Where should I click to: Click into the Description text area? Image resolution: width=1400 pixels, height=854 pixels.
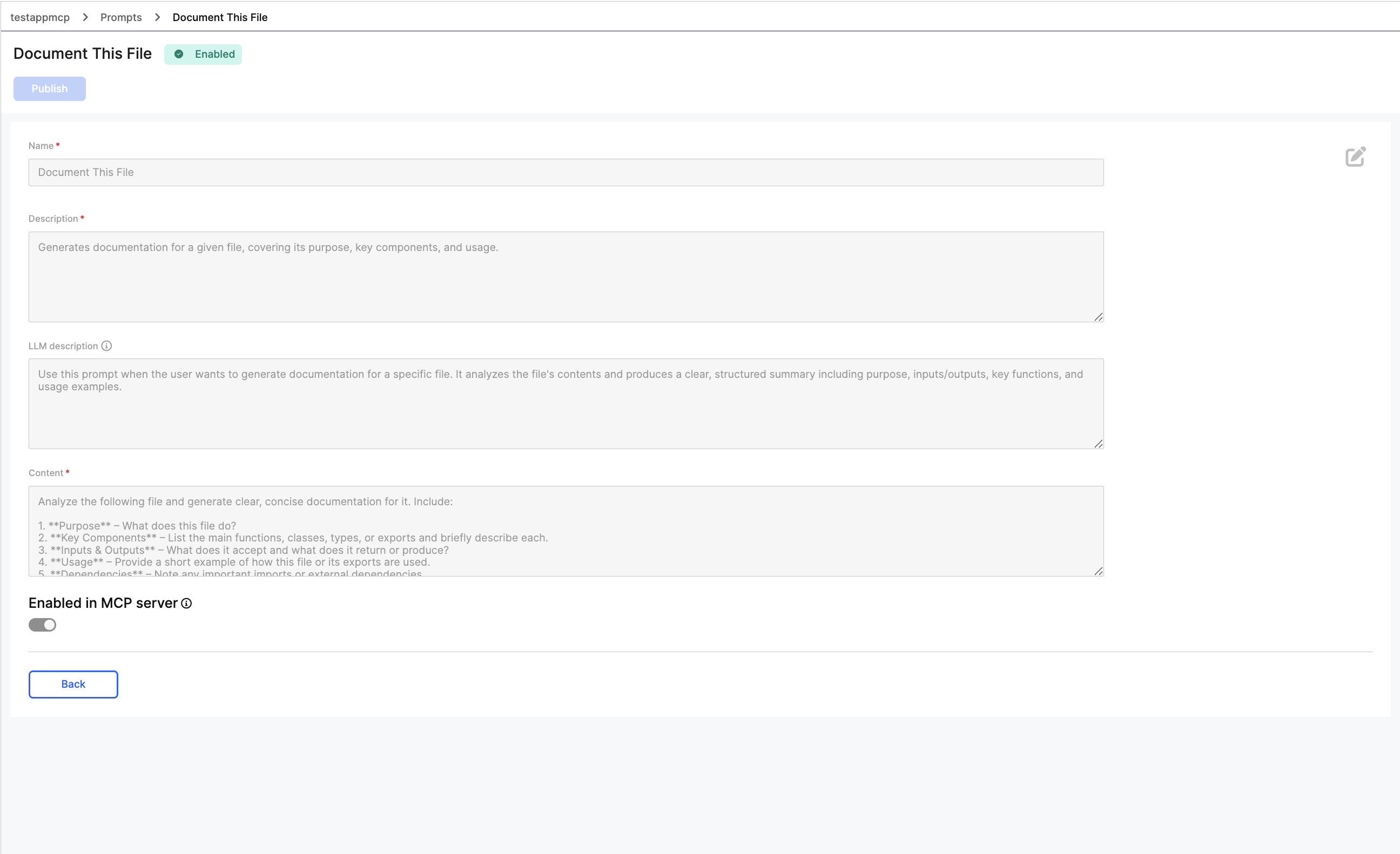pos(566,276)
